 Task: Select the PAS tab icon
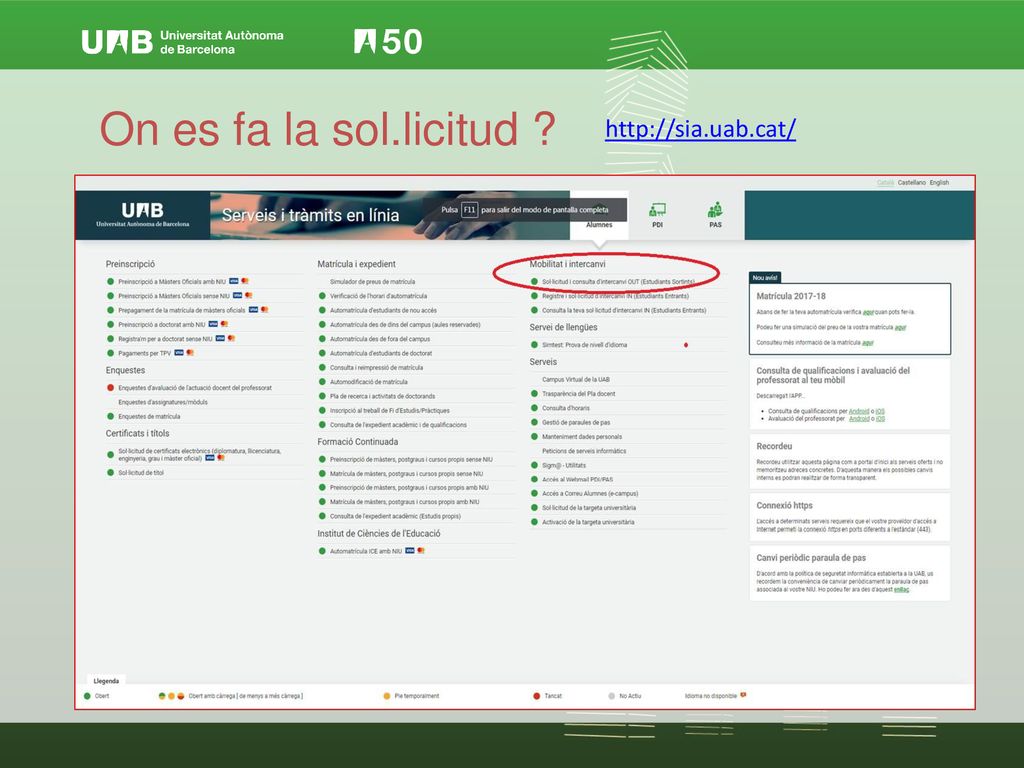point(715,210)
